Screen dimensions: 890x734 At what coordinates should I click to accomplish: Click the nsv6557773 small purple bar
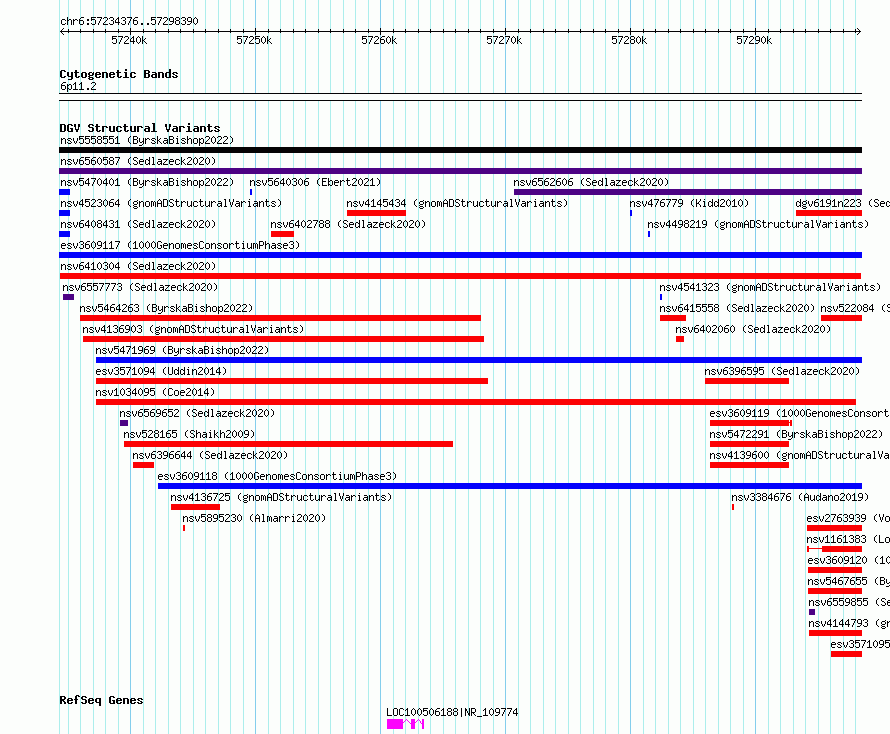point(68,297)
